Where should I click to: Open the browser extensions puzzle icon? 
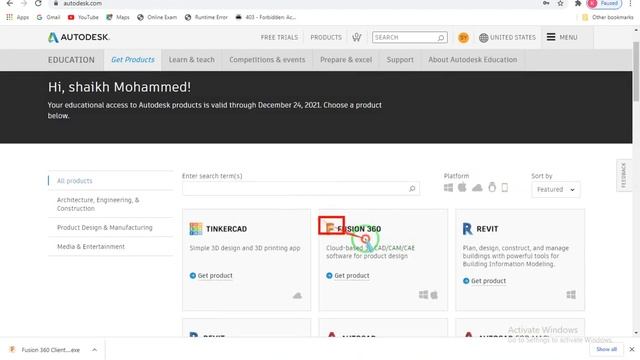(x=578, y=3)
